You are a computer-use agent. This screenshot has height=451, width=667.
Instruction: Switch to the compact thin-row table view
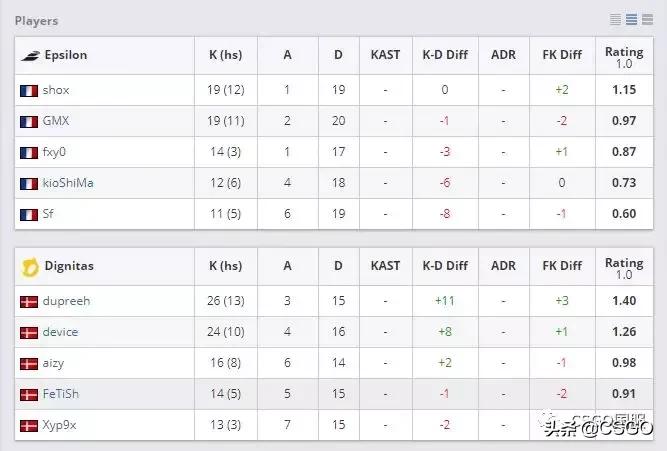(616, 20)
